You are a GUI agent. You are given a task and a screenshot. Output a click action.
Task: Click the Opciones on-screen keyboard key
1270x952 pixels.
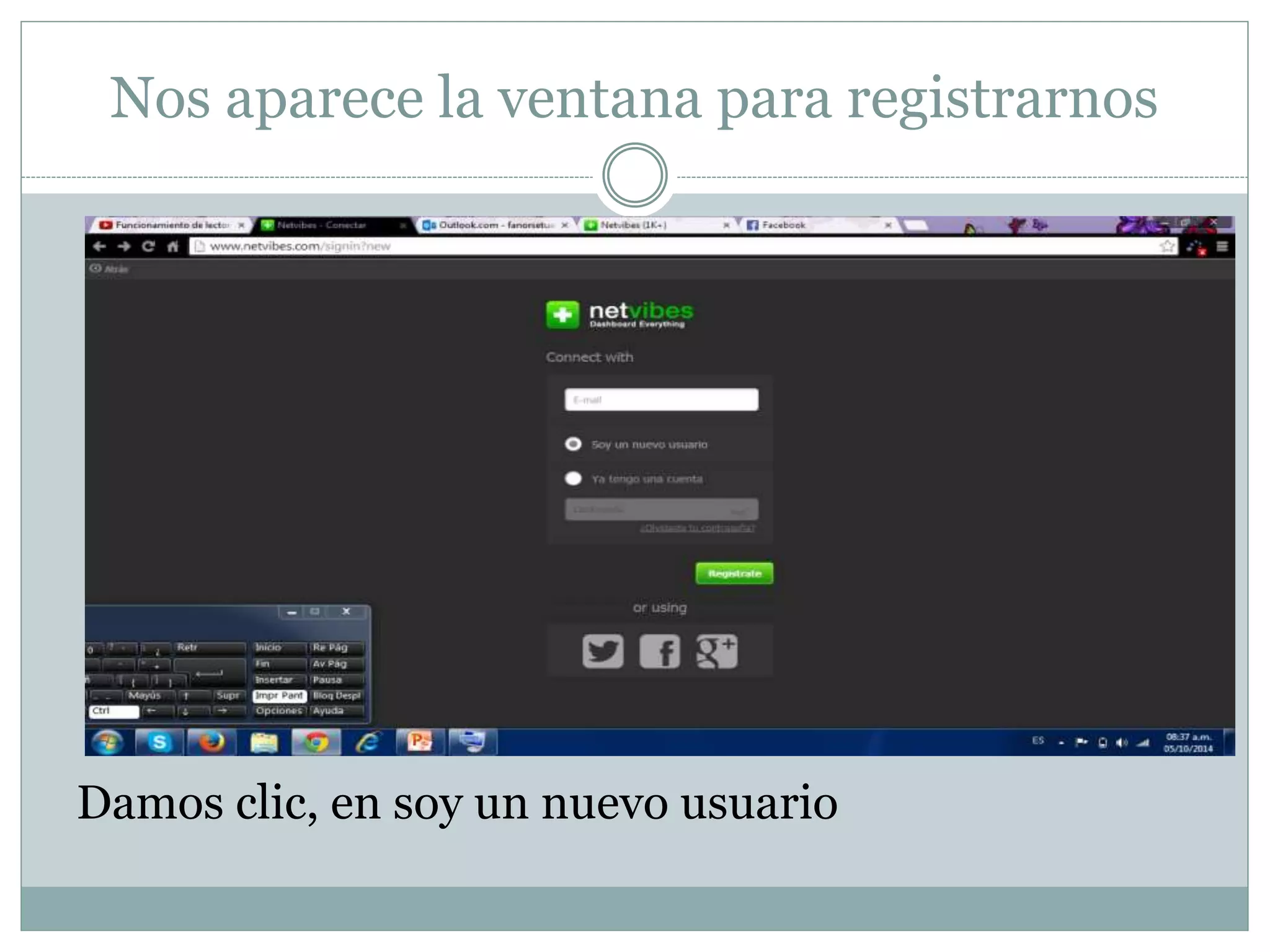[280, 711]
